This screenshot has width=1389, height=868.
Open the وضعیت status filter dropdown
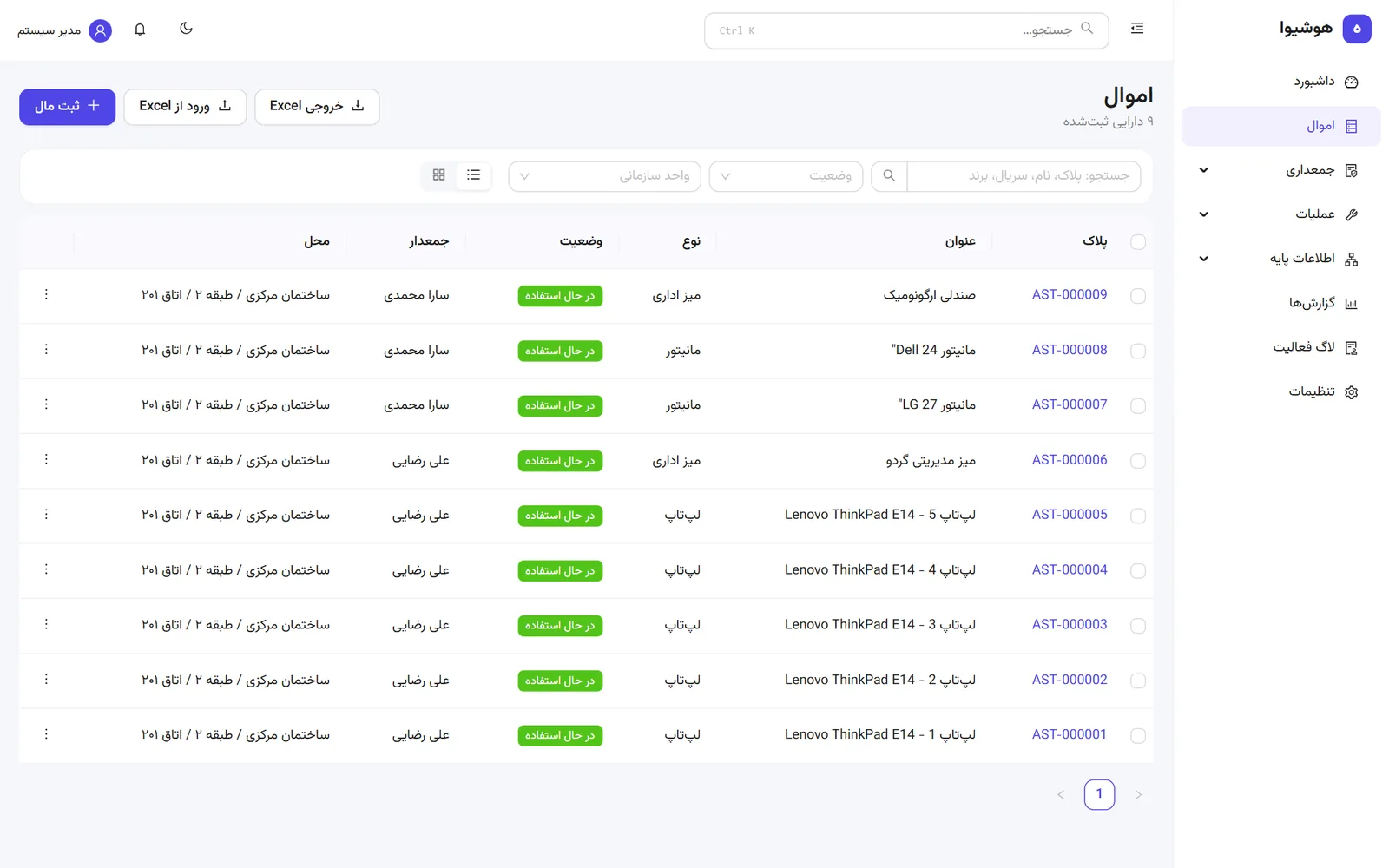786,176
